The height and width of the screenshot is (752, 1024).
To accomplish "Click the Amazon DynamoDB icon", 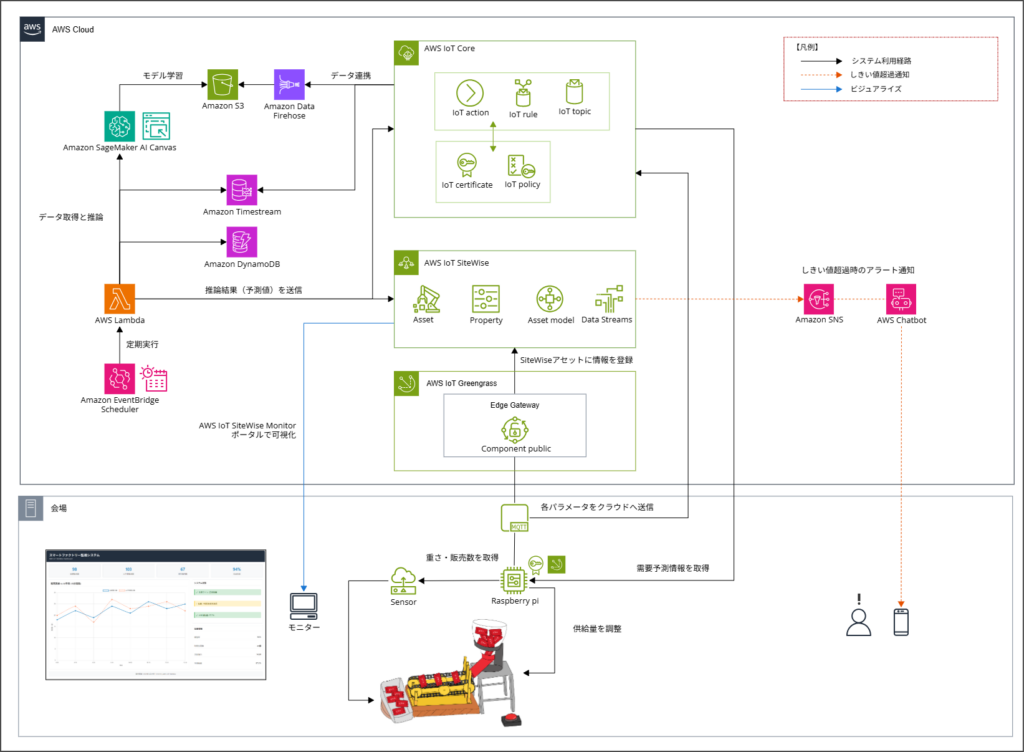I will coord(241,242).
